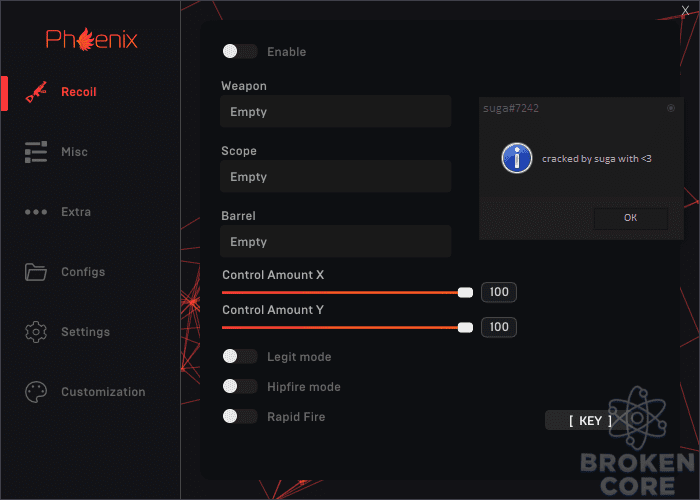Click the Rapid Fire label

296,417
